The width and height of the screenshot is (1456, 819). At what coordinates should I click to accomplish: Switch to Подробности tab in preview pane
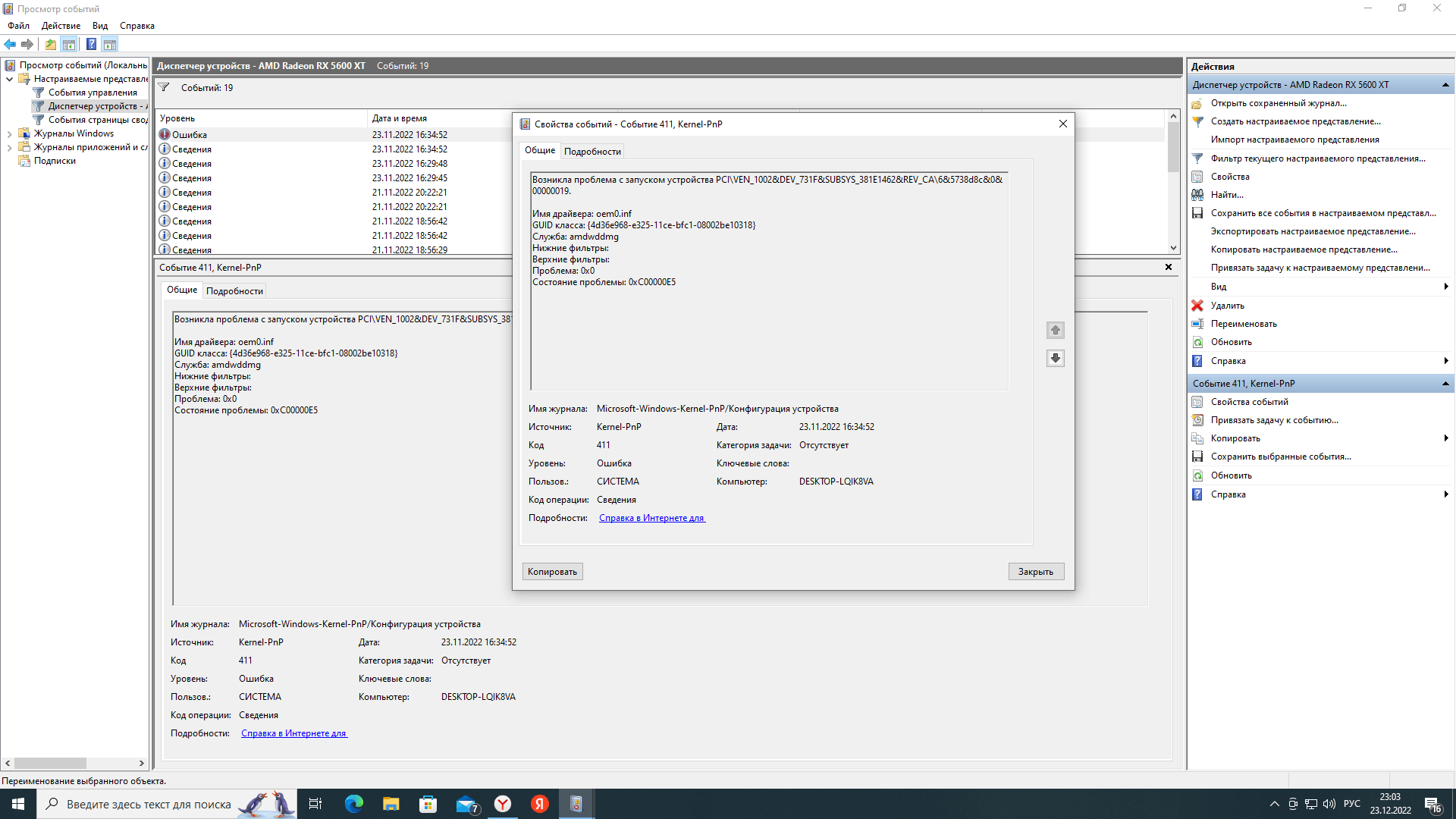234,291
